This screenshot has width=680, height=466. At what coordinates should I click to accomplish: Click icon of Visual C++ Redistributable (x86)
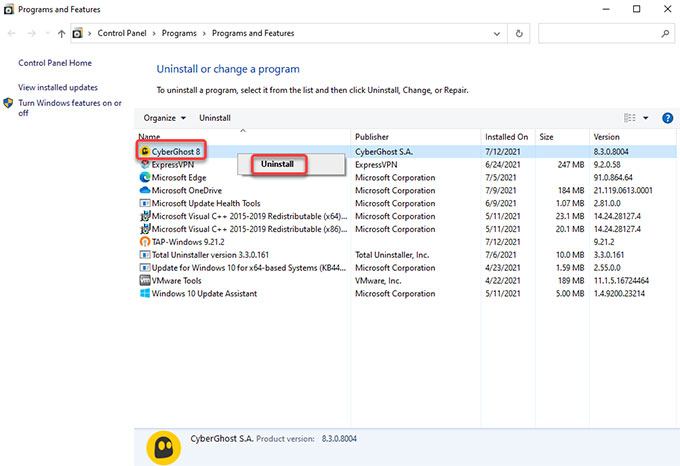tap(145, 229)
